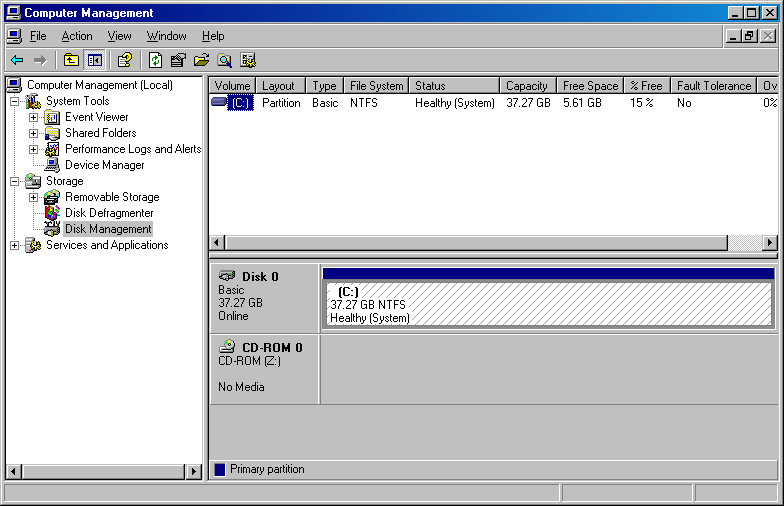
Task: Click the Free Space column header
Action: coord(590,86)
